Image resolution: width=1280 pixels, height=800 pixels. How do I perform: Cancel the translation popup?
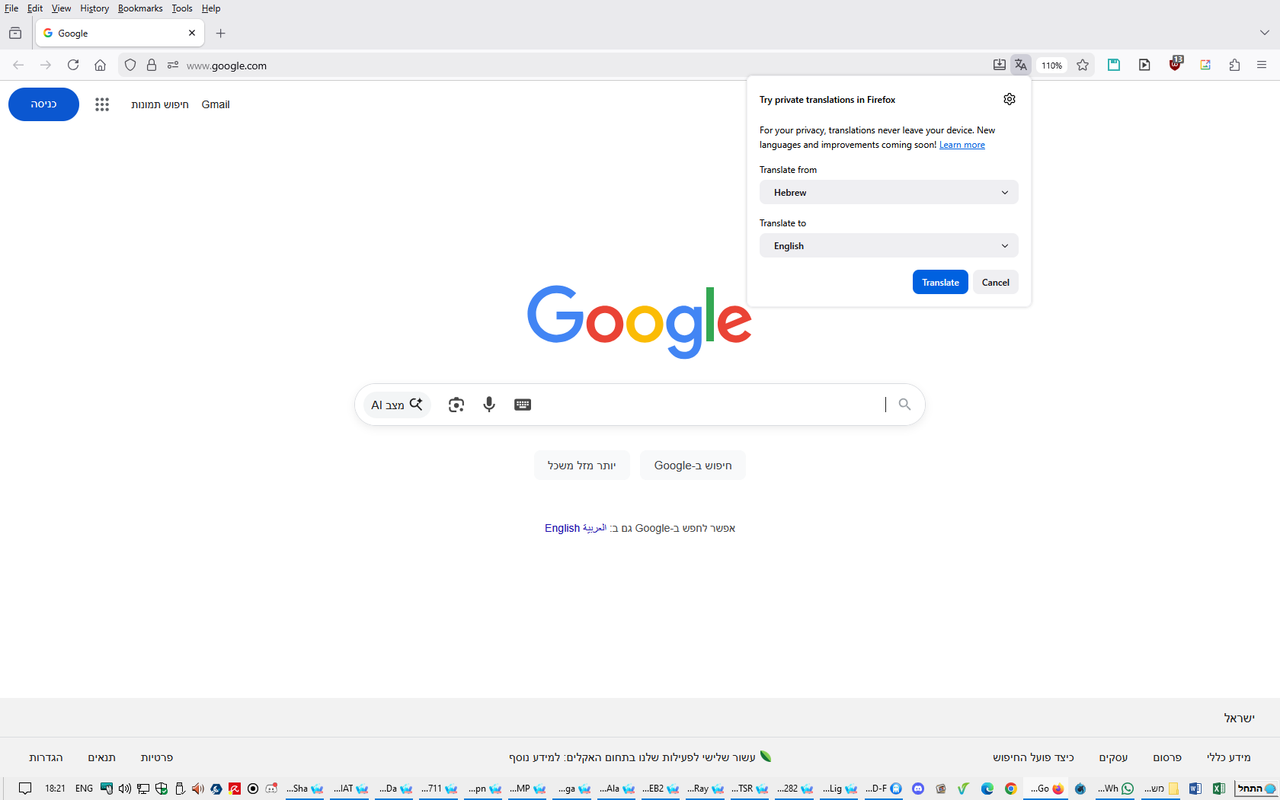tap(996, 282)
